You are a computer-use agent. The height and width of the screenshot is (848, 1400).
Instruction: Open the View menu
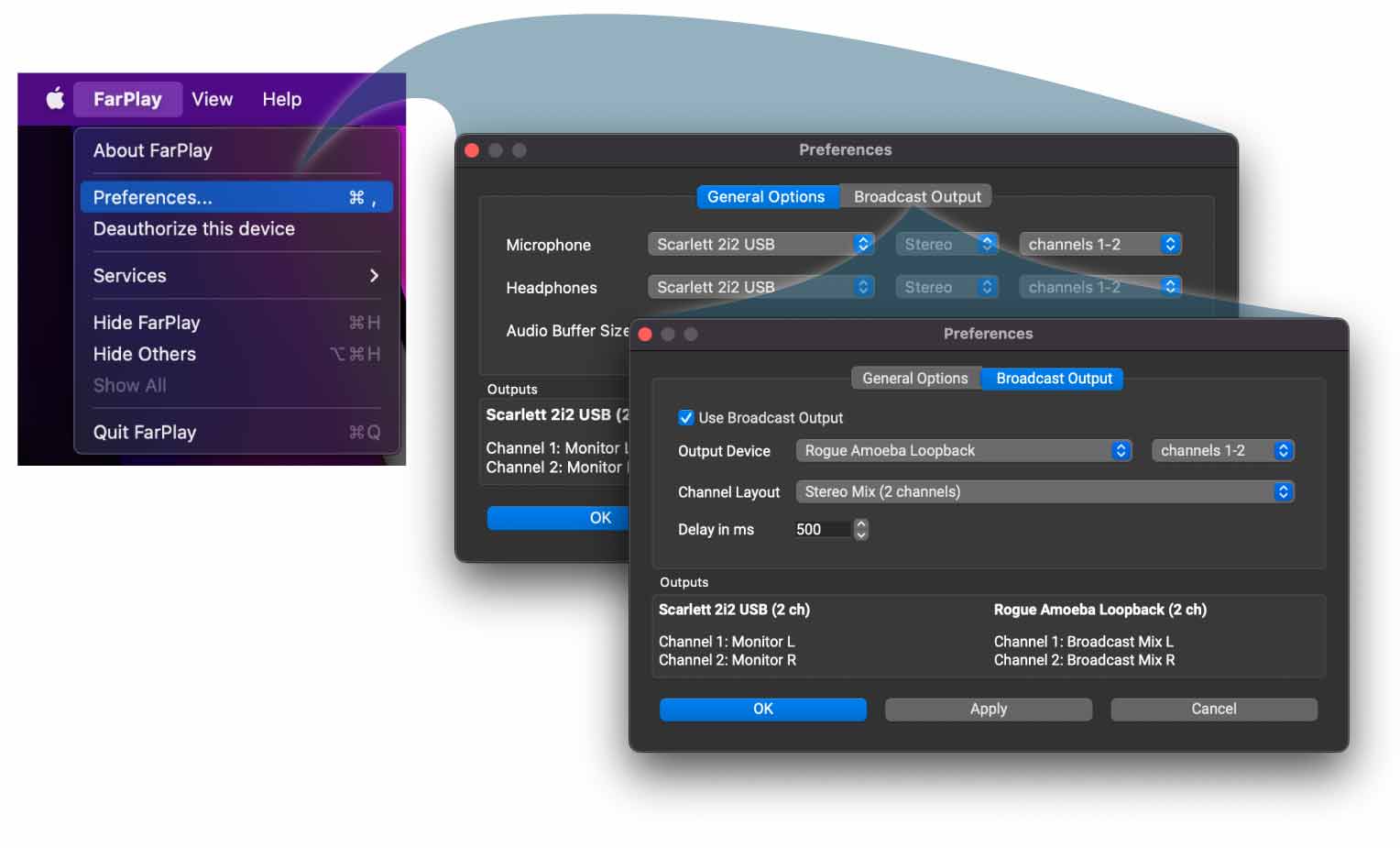pos(212,99)
